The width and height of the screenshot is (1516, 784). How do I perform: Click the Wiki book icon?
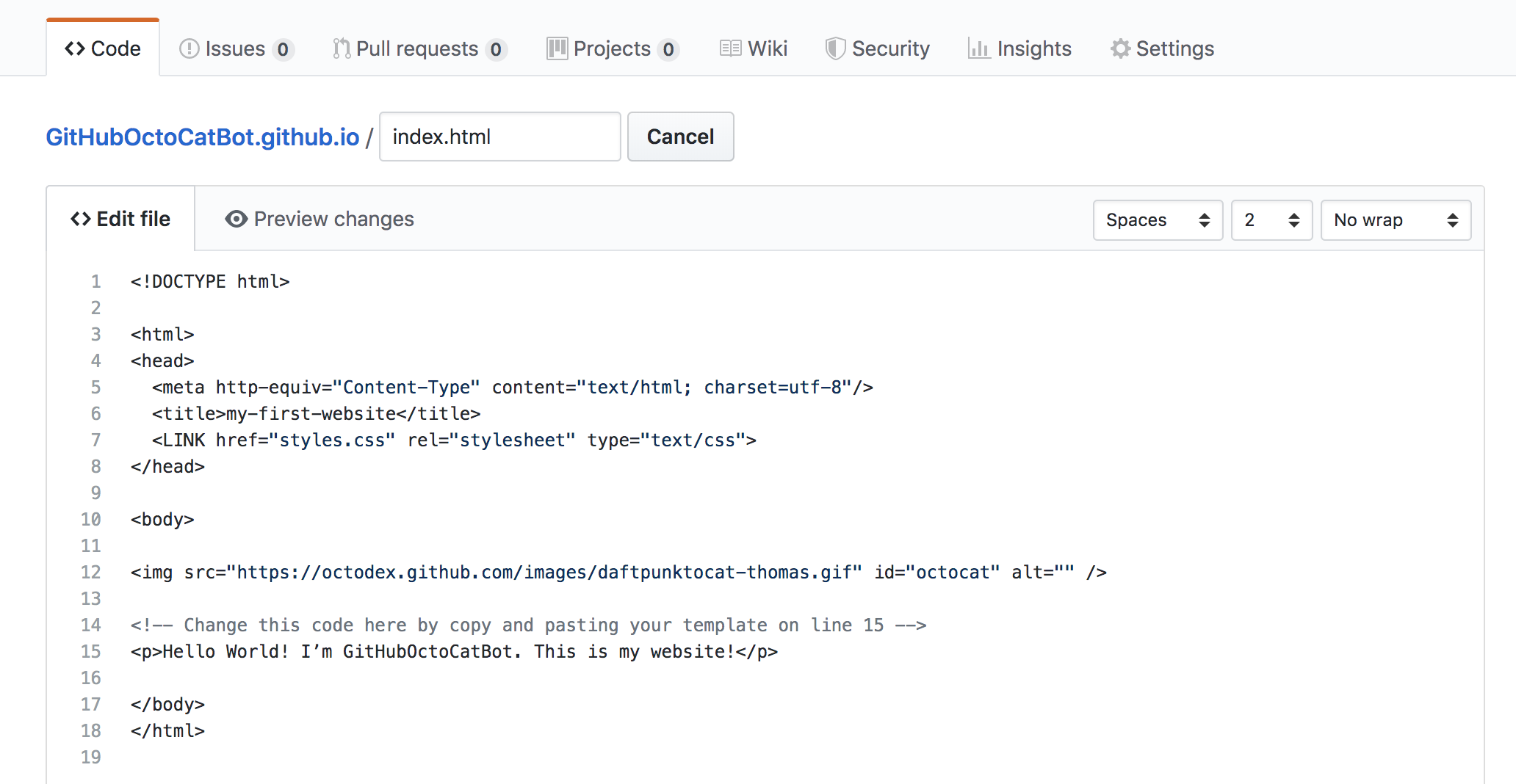[730, 48]
